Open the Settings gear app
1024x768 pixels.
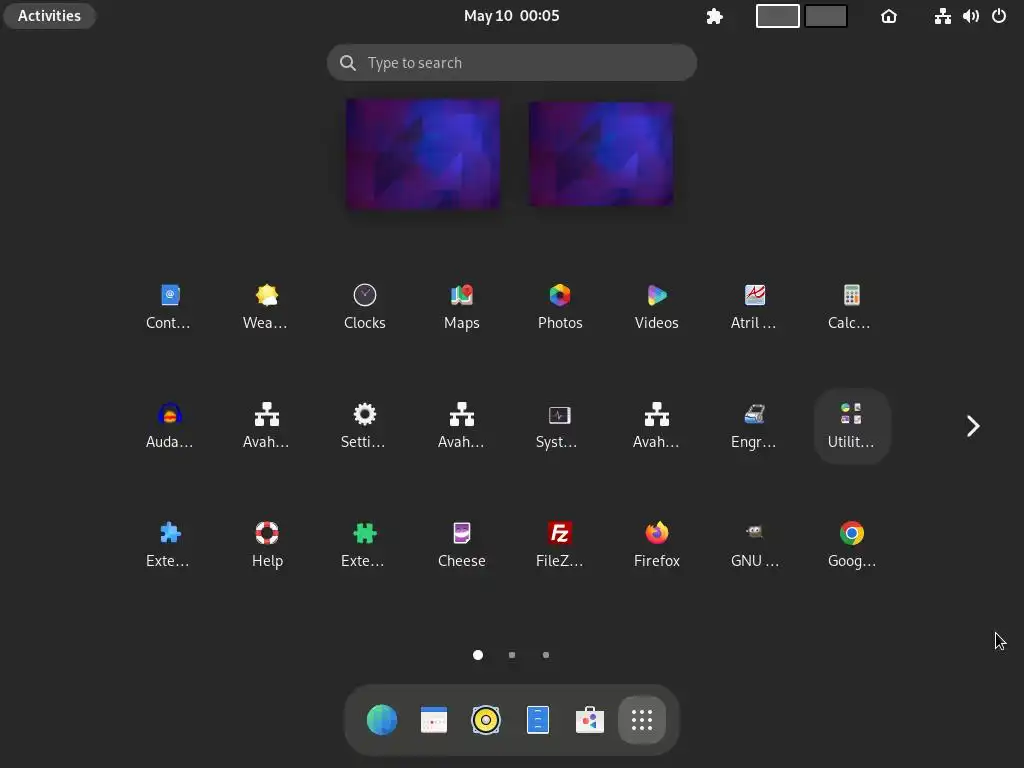pyautogui.click(x=364, y=426)
